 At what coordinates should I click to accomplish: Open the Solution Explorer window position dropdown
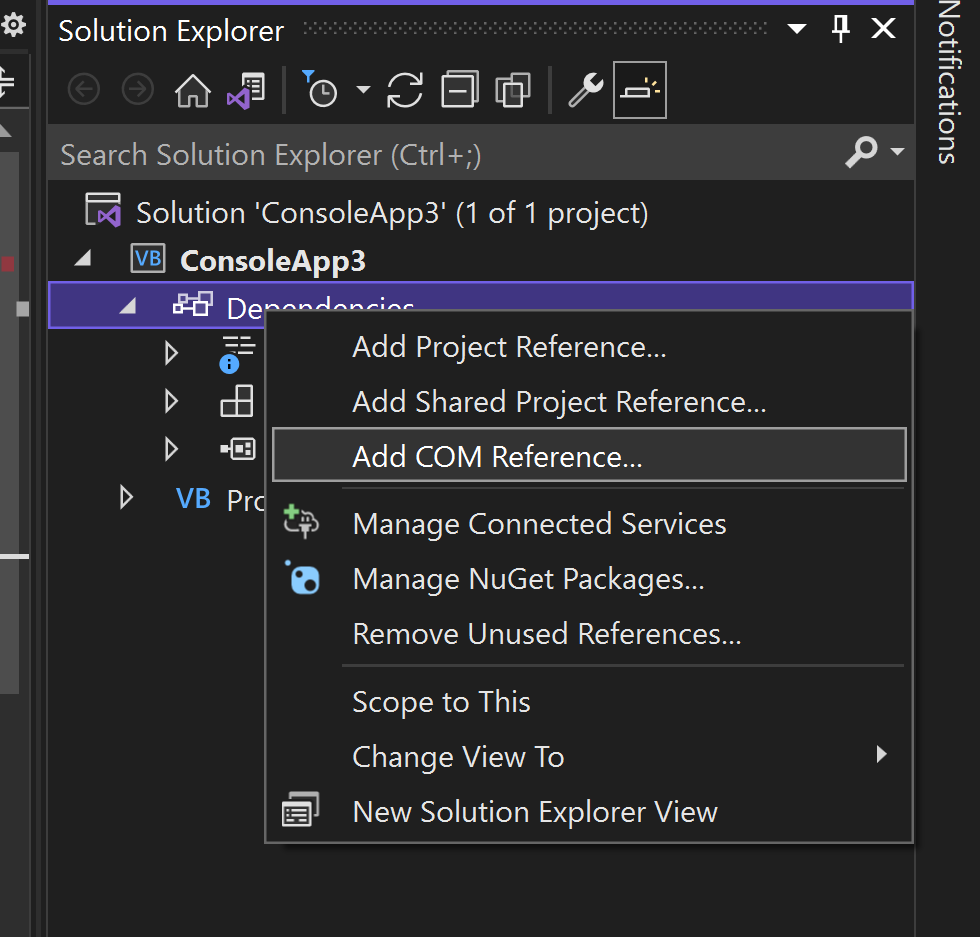click(796, 29)
